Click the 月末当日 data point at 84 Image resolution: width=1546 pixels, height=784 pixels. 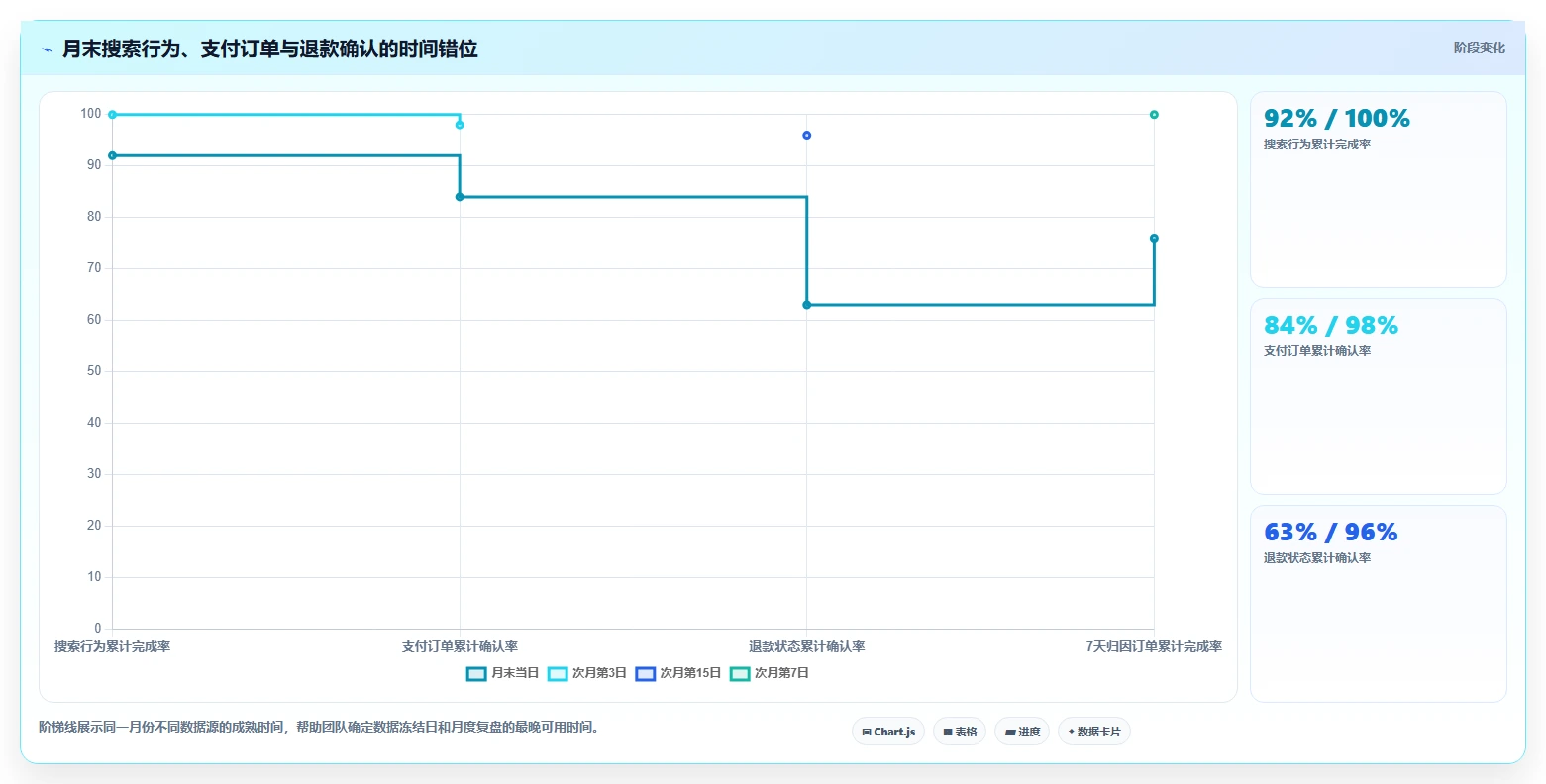coord(460,197)
